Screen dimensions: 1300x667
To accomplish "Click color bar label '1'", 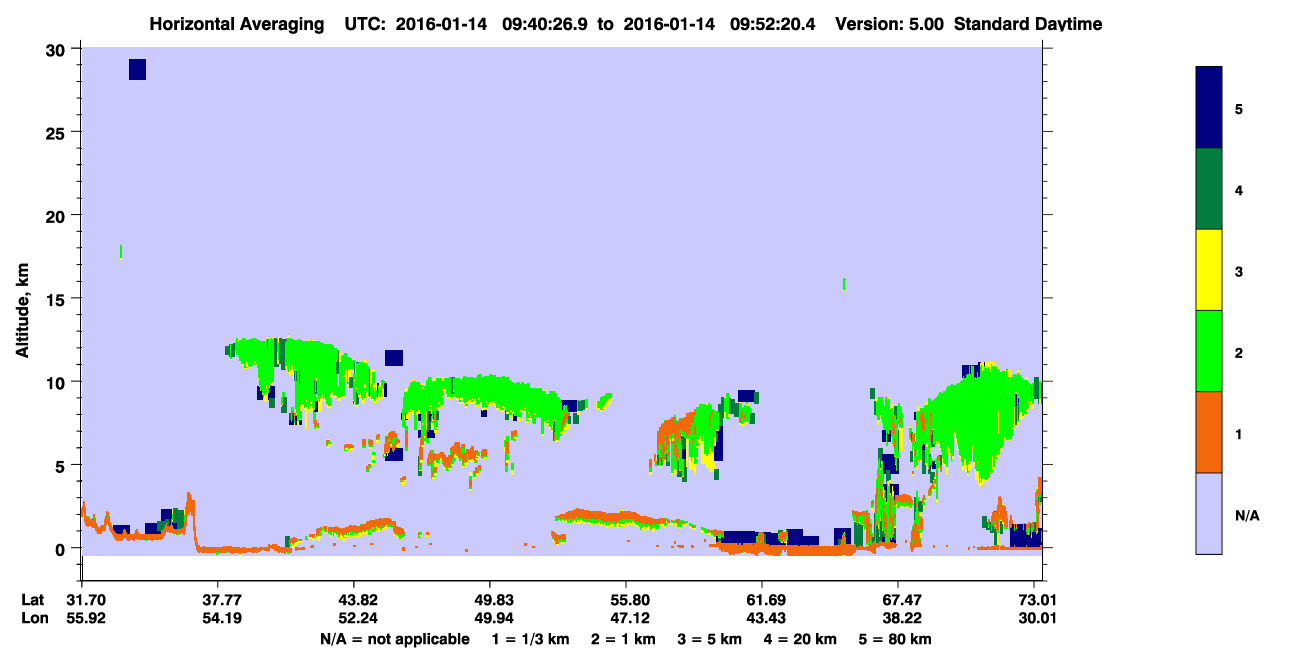I will pos(1239,434).
